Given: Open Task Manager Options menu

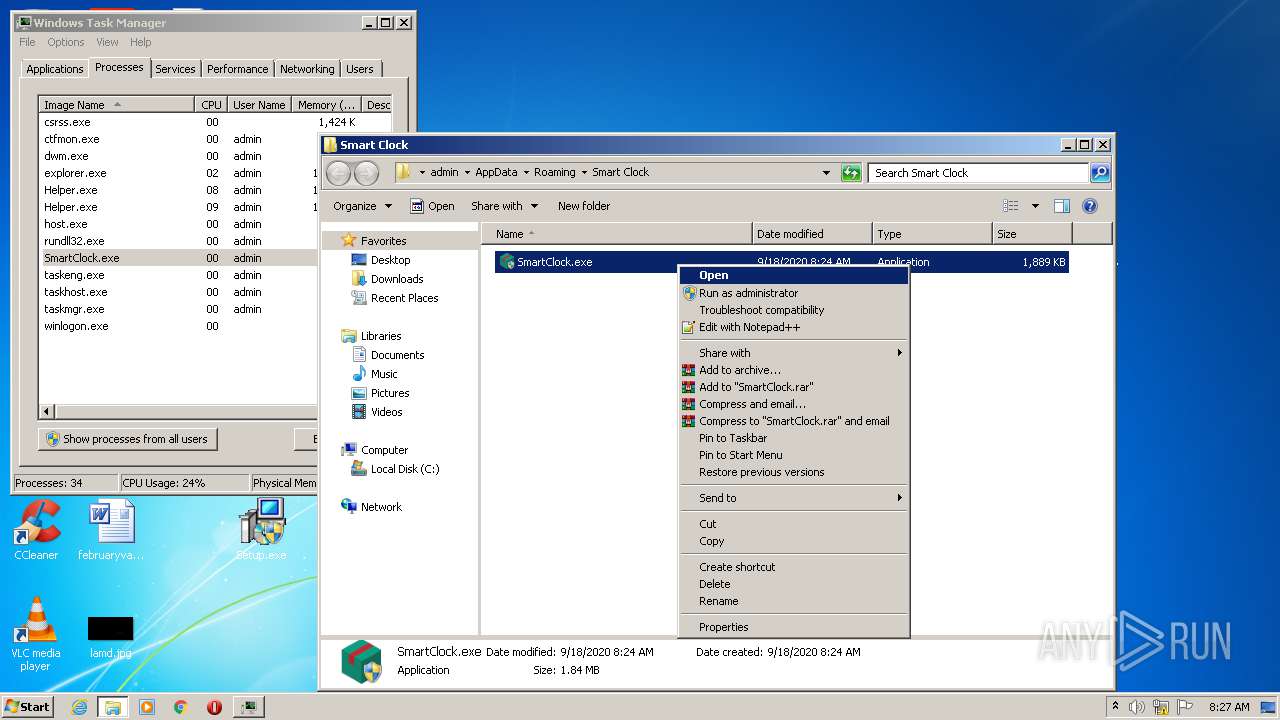Looking at the screenshot, I should click(66, 42).
